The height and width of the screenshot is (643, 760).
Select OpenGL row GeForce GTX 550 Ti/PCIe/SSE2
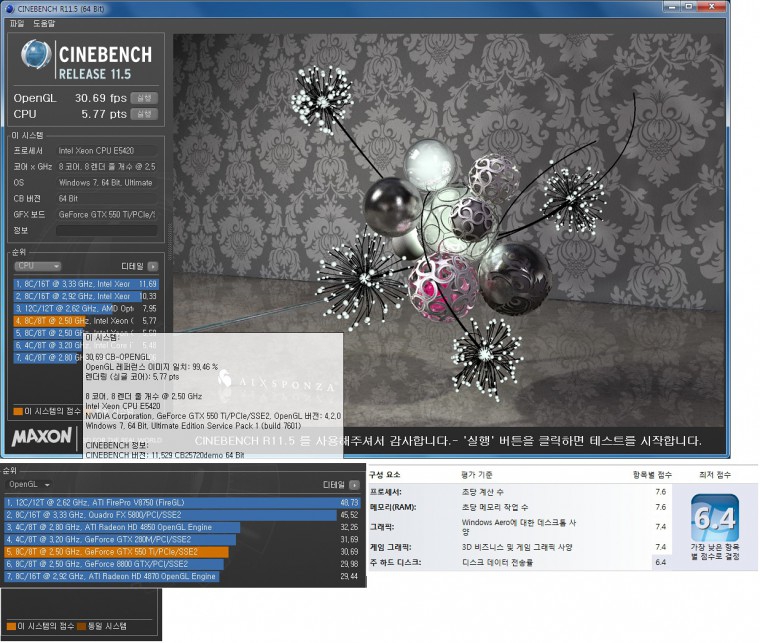pos(183,552)
